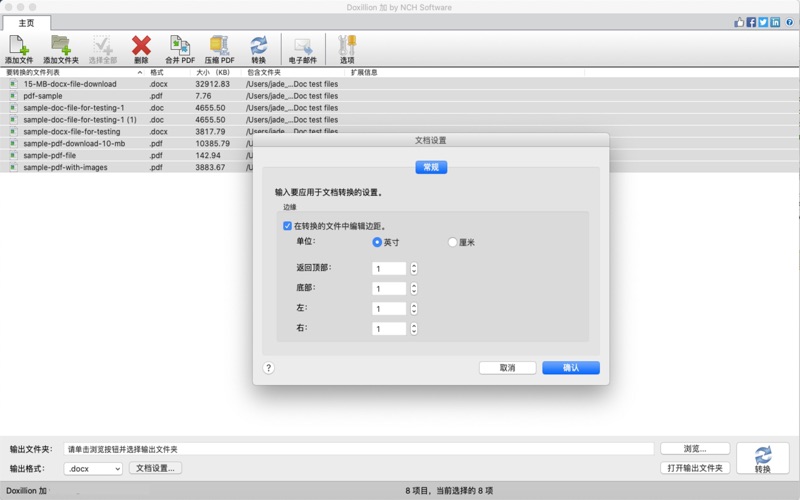Screen dimensions: 800x500
Task: Click the 左 margin input field
Action: pos(389,308)
